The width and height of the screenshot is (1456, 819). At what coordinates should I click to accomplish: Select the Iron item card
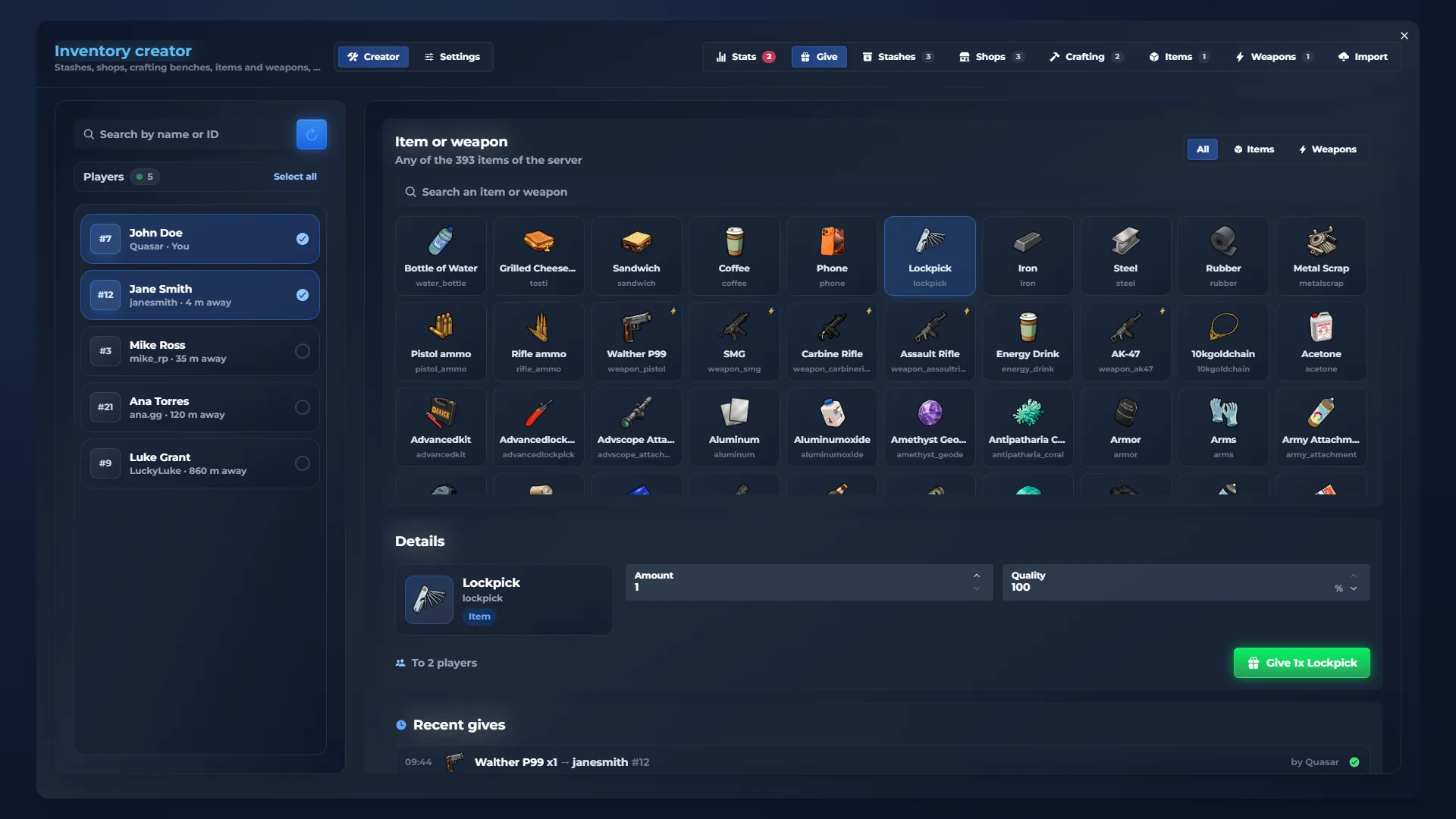(1028, 256)
